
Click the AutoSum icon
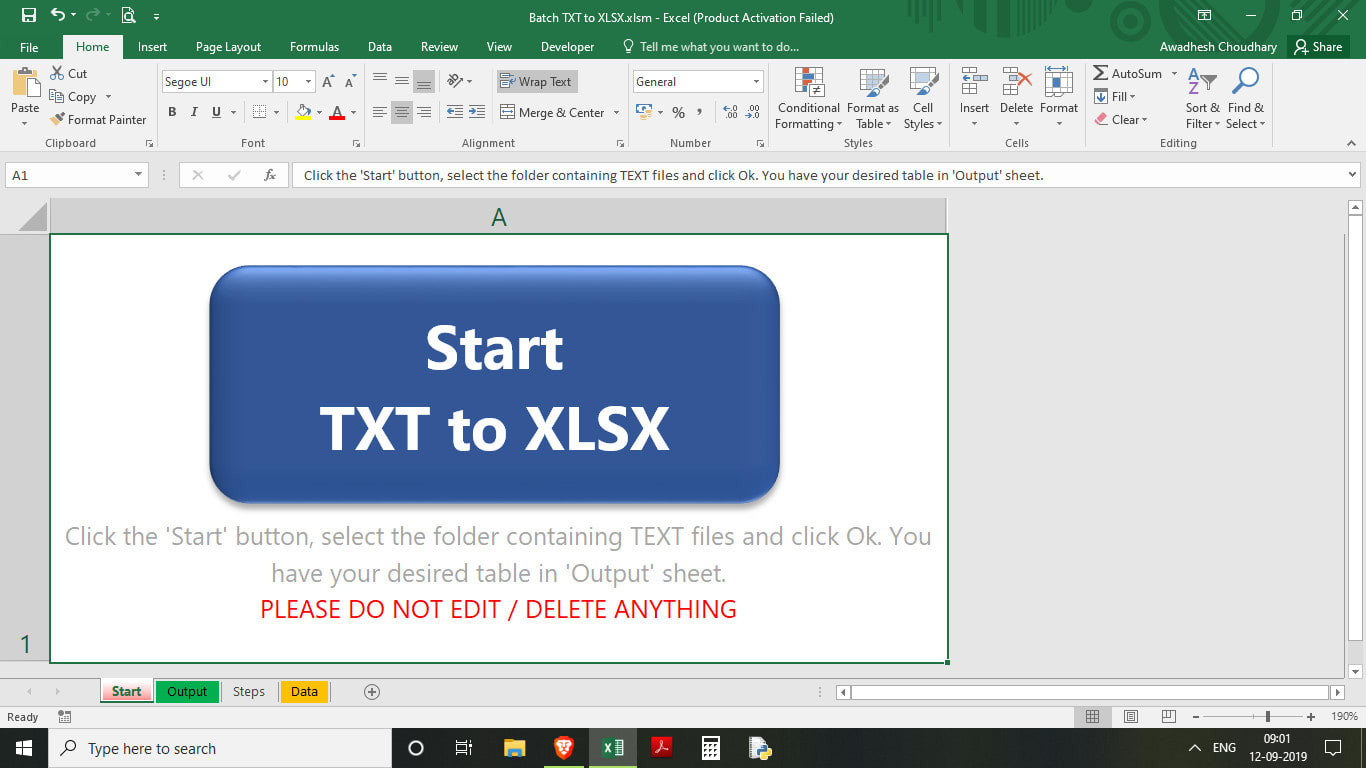click(x=1101, y=74)
